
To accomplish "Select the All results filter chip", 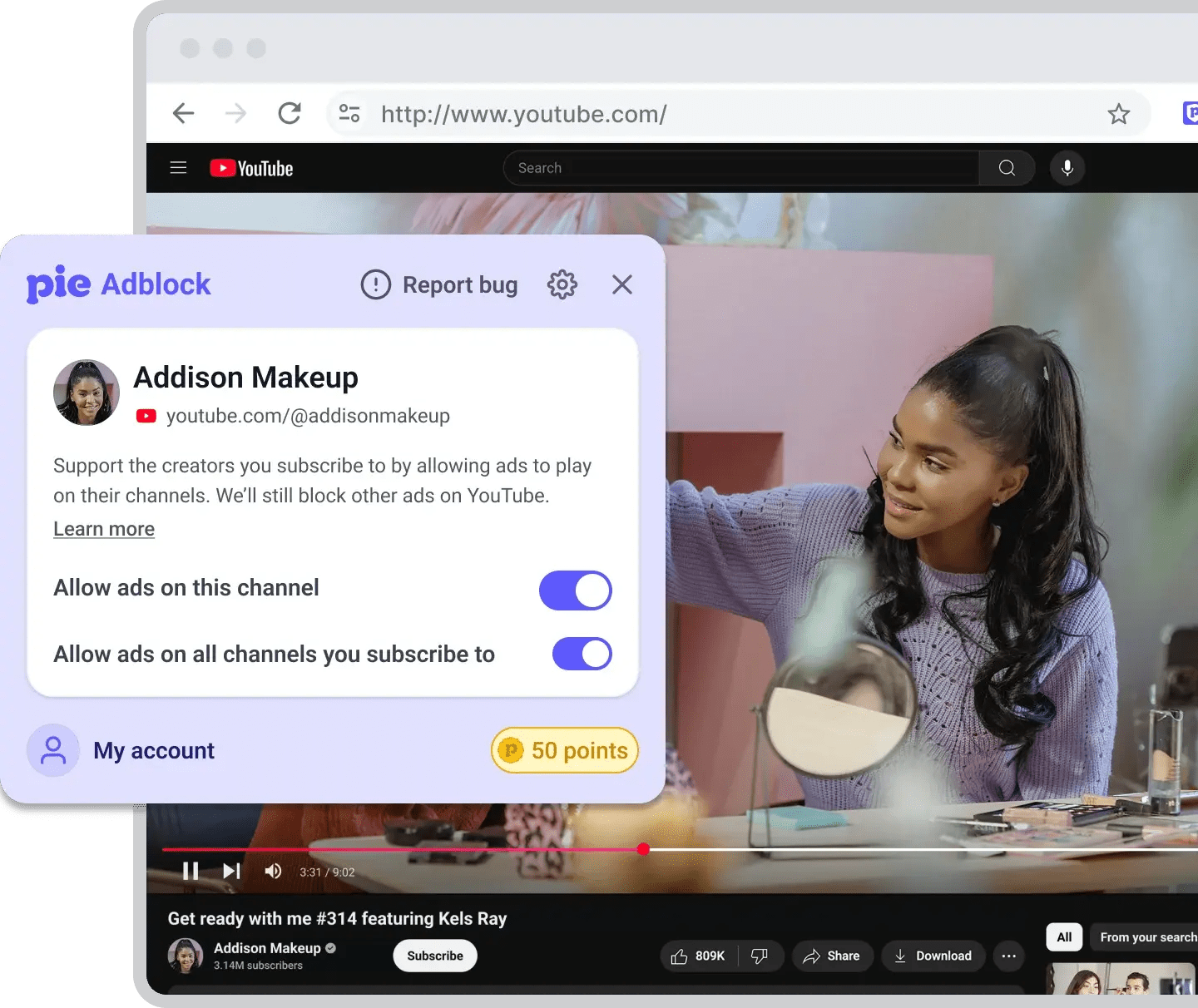I will tap(1063, 936).
